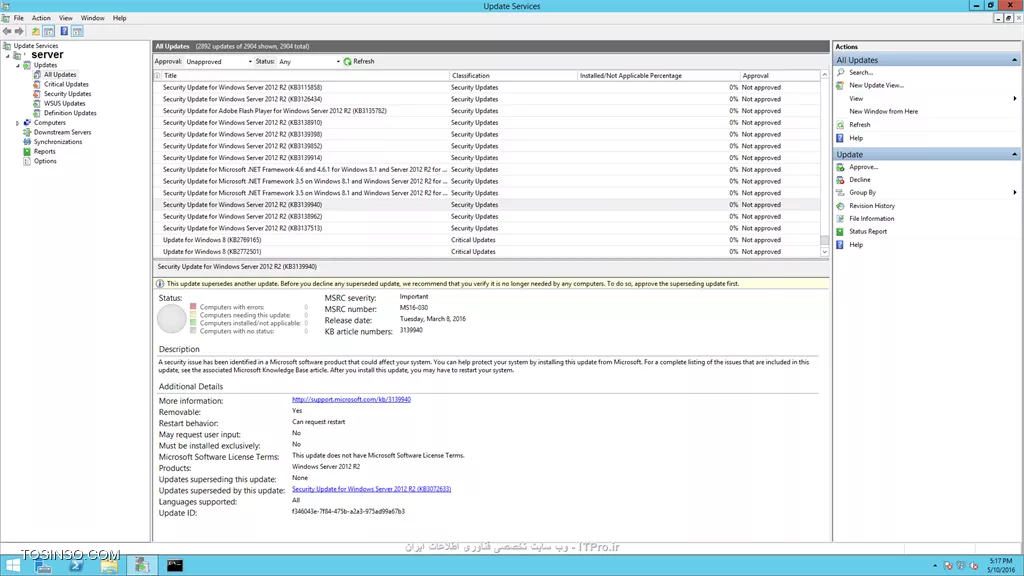Click the Revision History icon

tap(840, 206)
